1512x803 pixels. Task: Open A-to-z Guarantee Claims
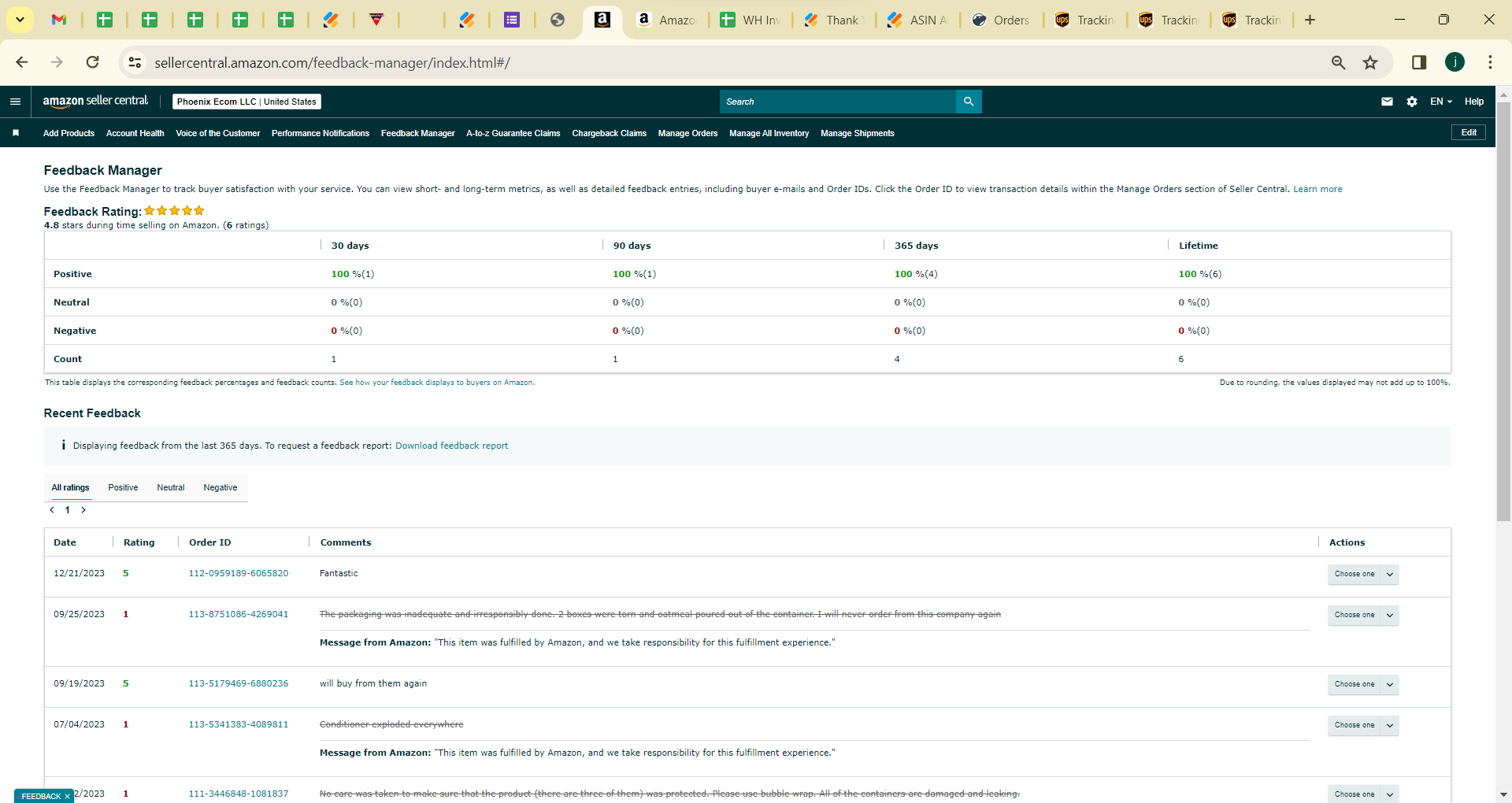[x=513, y=133]
